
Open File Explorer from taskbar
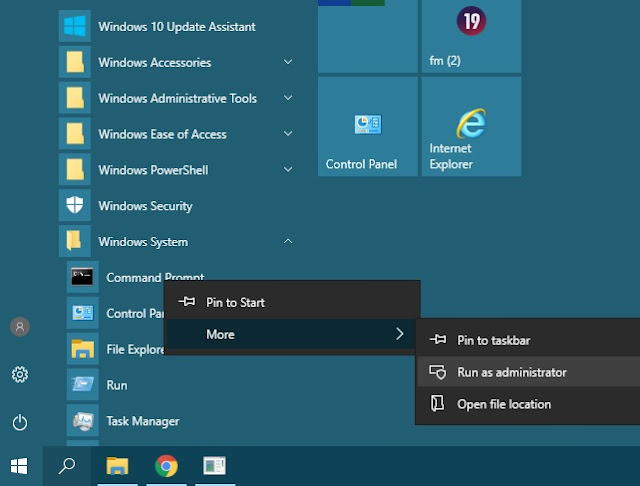(x=118, y=466)
